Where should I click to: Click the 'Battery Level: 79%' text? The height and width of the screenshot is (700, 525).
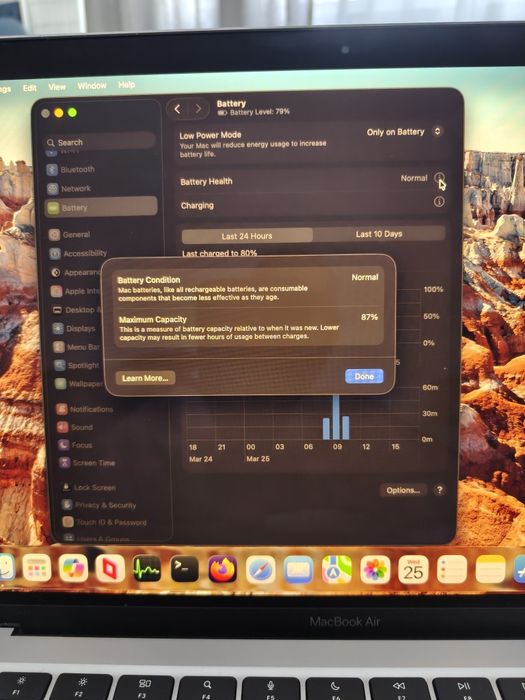click(x=260, y=112)
